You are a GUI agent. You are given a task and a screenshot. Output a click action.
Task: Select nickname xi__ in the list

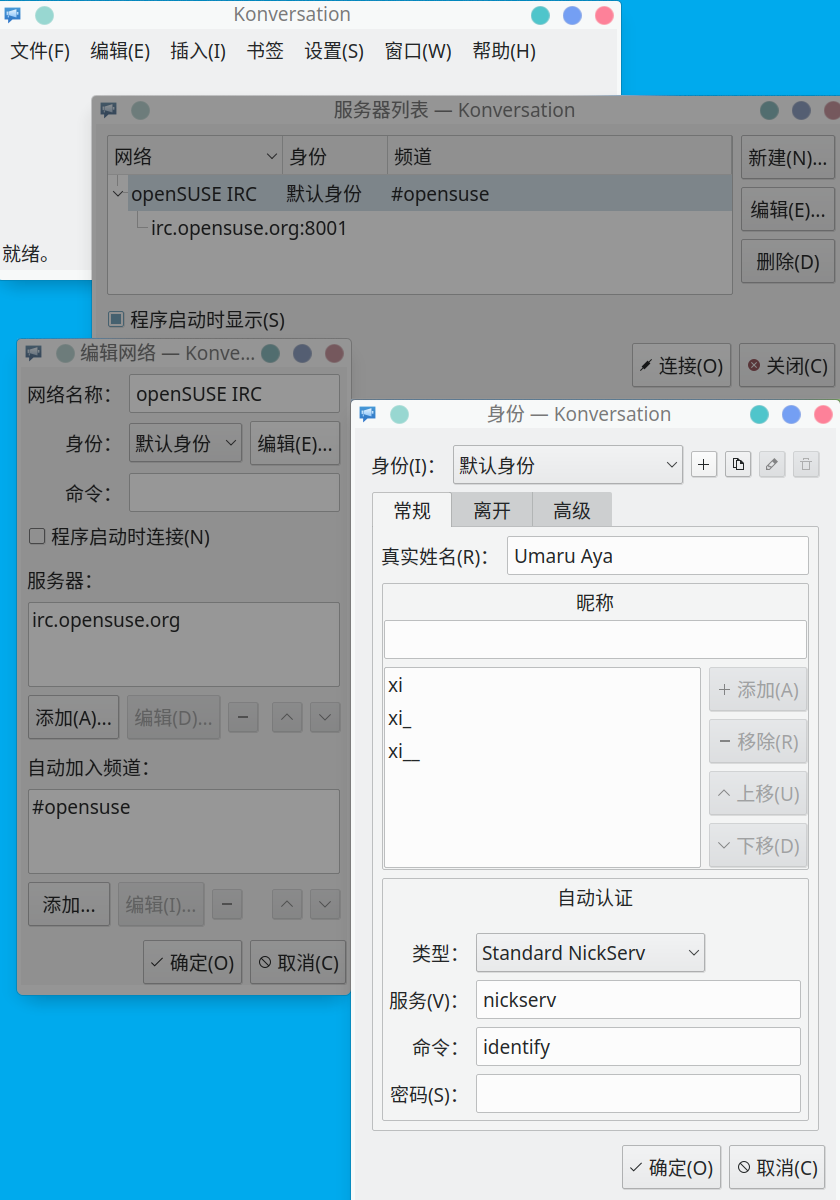tap(542, 752)
